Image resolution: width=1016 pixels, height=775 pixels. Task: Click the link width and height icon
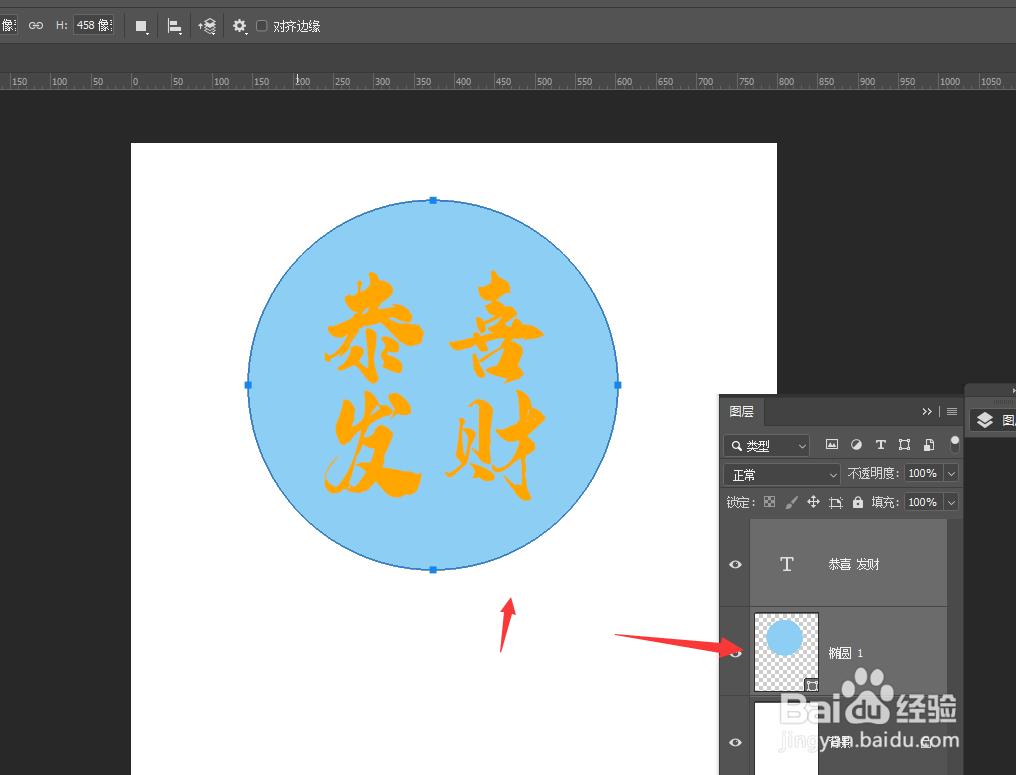pos(36,25)
